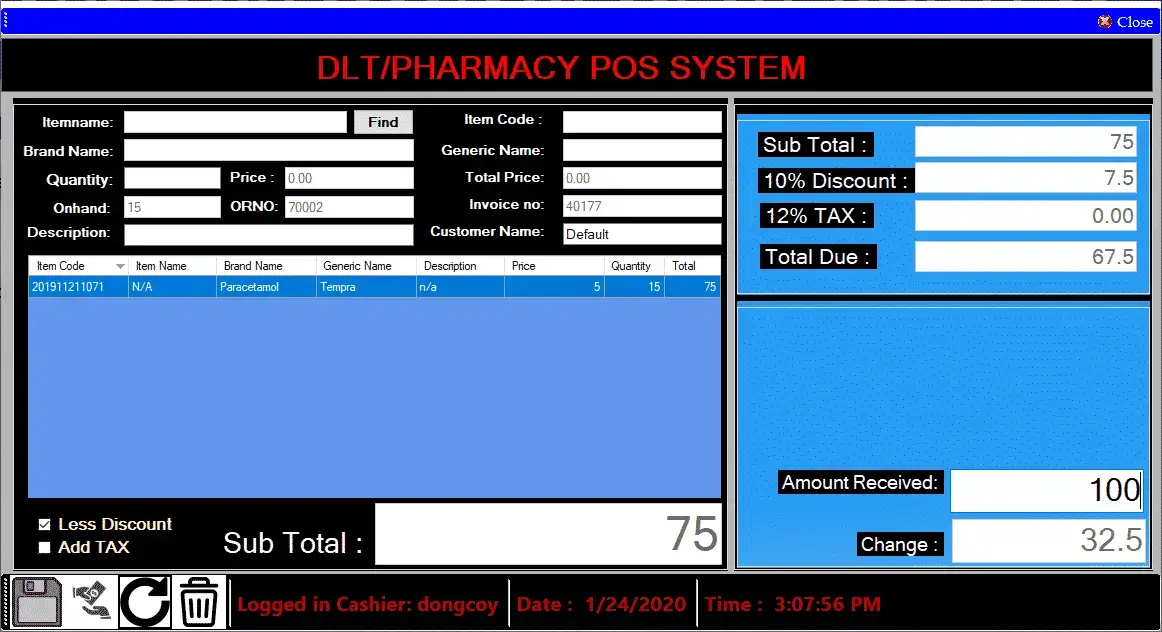Click the circular refresh arrow icon
Image resolution: width=1162 pixels, height=632 pixels.
[x=145, y=602]
